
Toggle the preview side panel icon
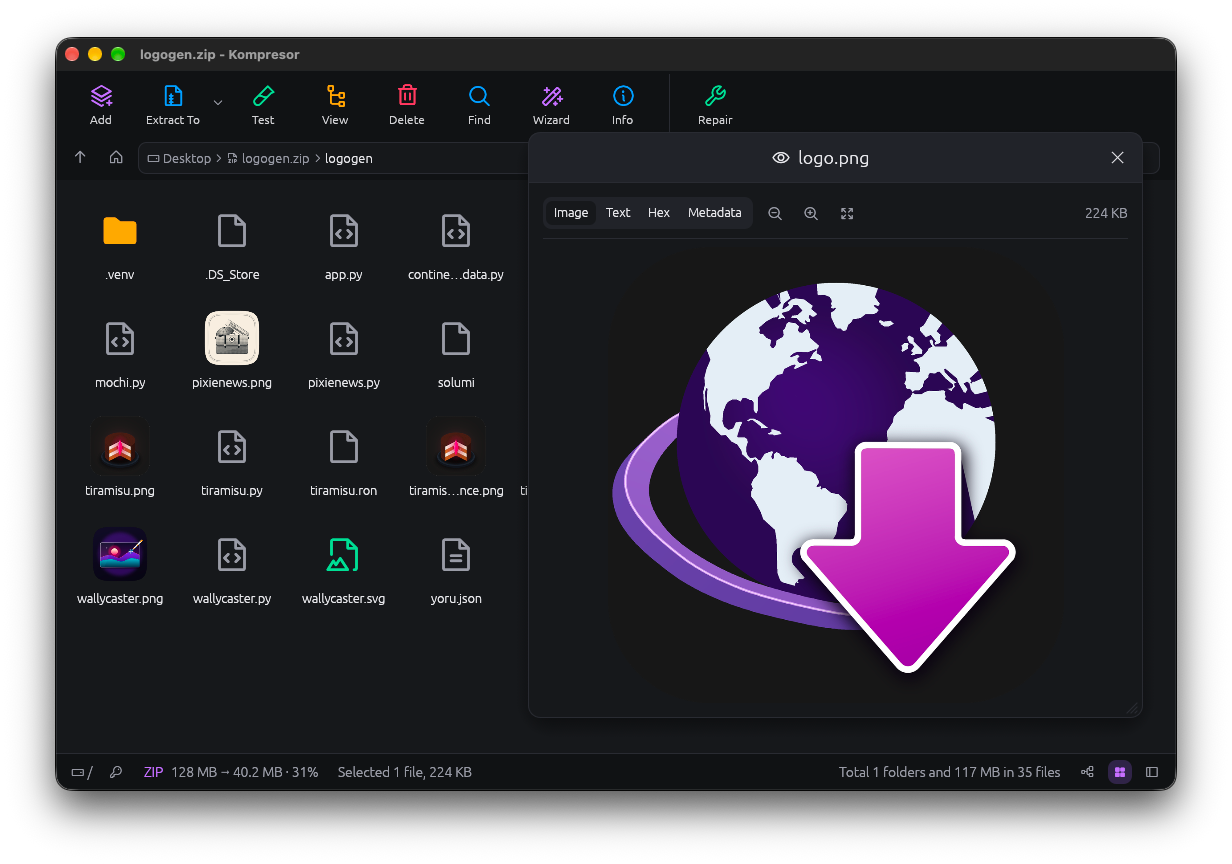[1152, 772]
